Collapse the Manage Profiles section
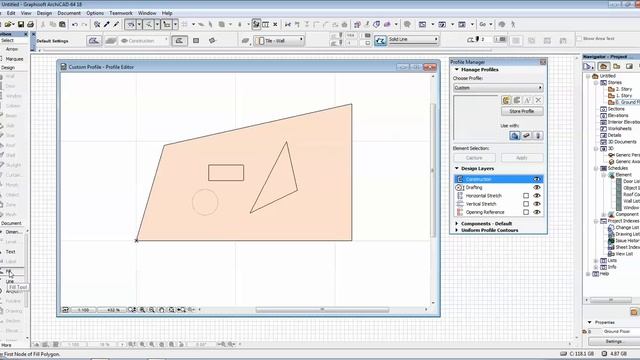The image size is (640, 360). coord(457,70)
